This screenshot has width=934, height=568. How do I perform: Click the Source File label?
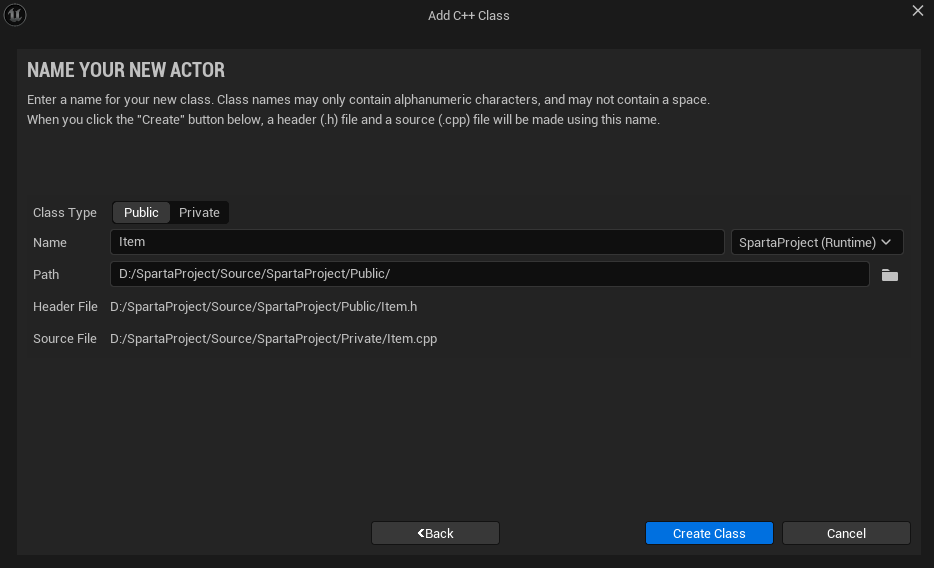[65, 339]
